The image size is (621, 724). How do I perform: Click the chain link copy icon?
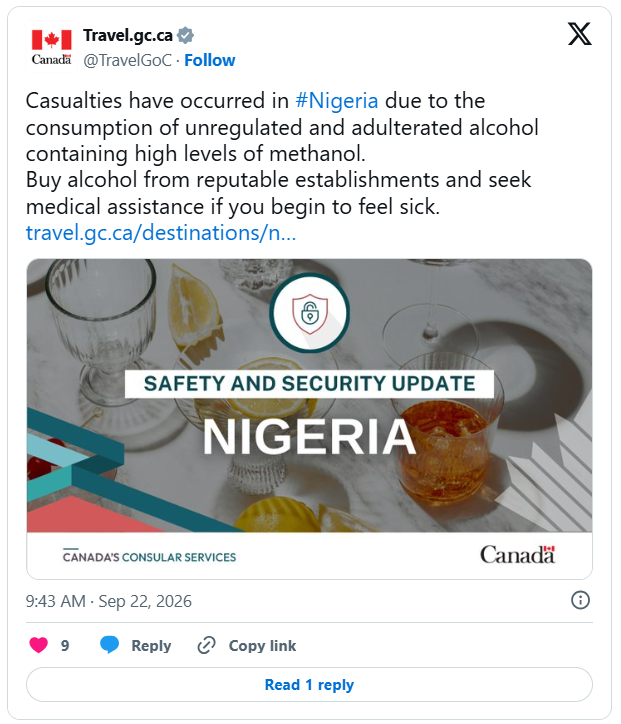pos(206,646)
